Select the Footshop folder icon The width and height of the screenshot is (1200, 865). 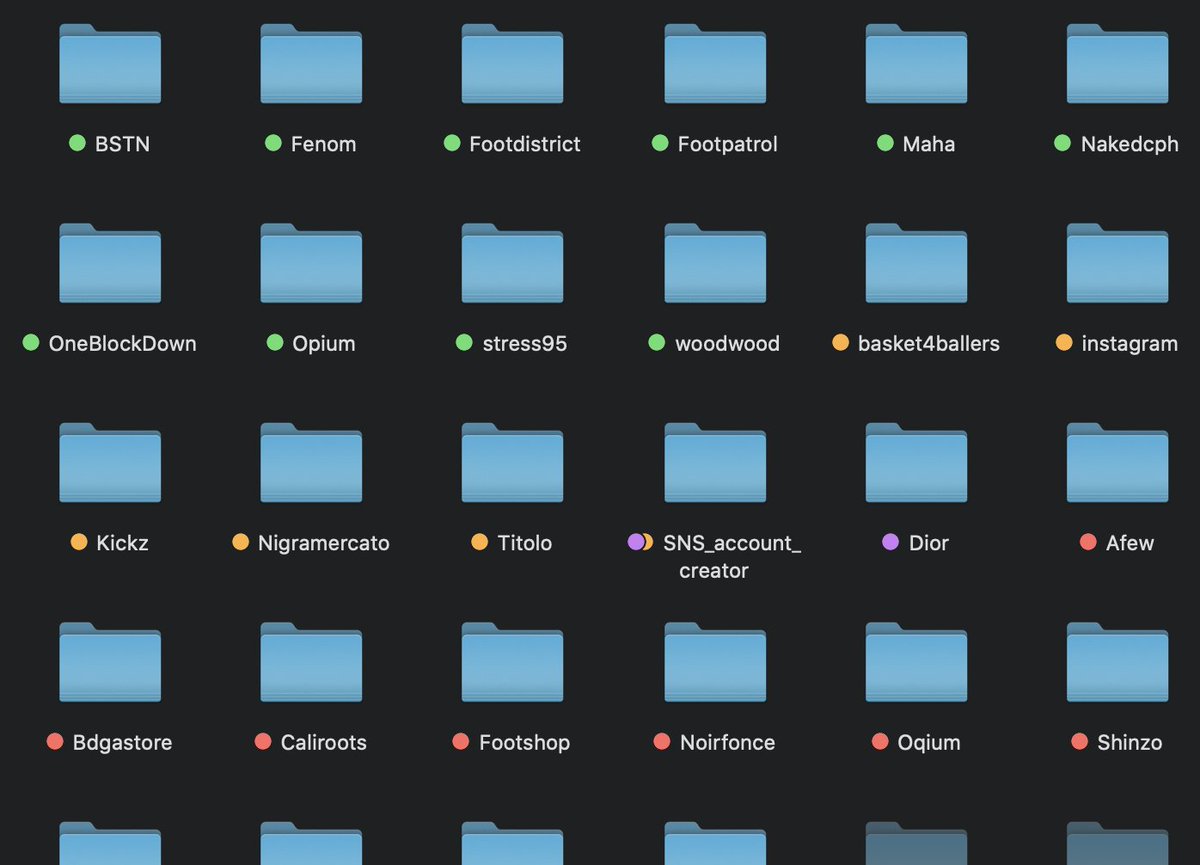coord(512,662)
